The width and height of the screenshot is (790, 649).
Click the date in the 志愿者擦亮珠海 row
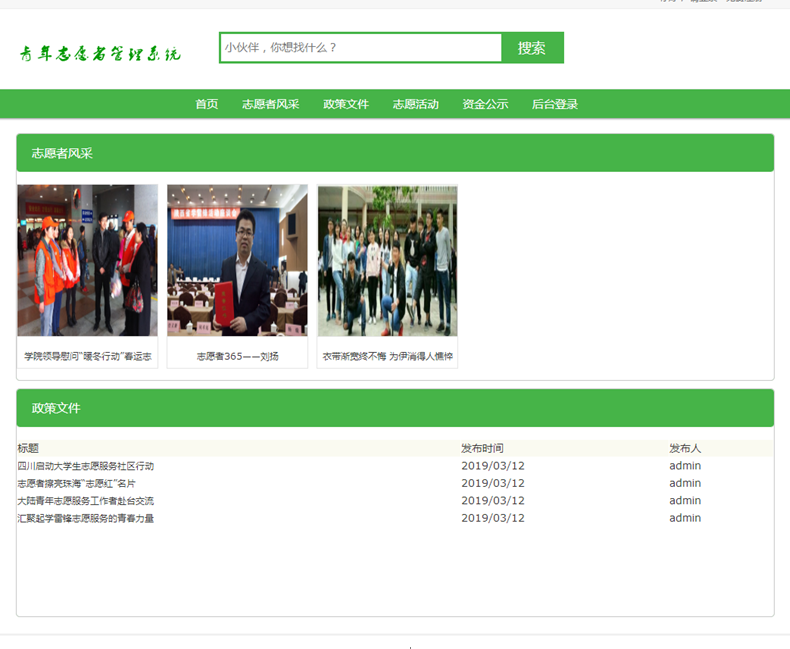[x=493, y=484]
